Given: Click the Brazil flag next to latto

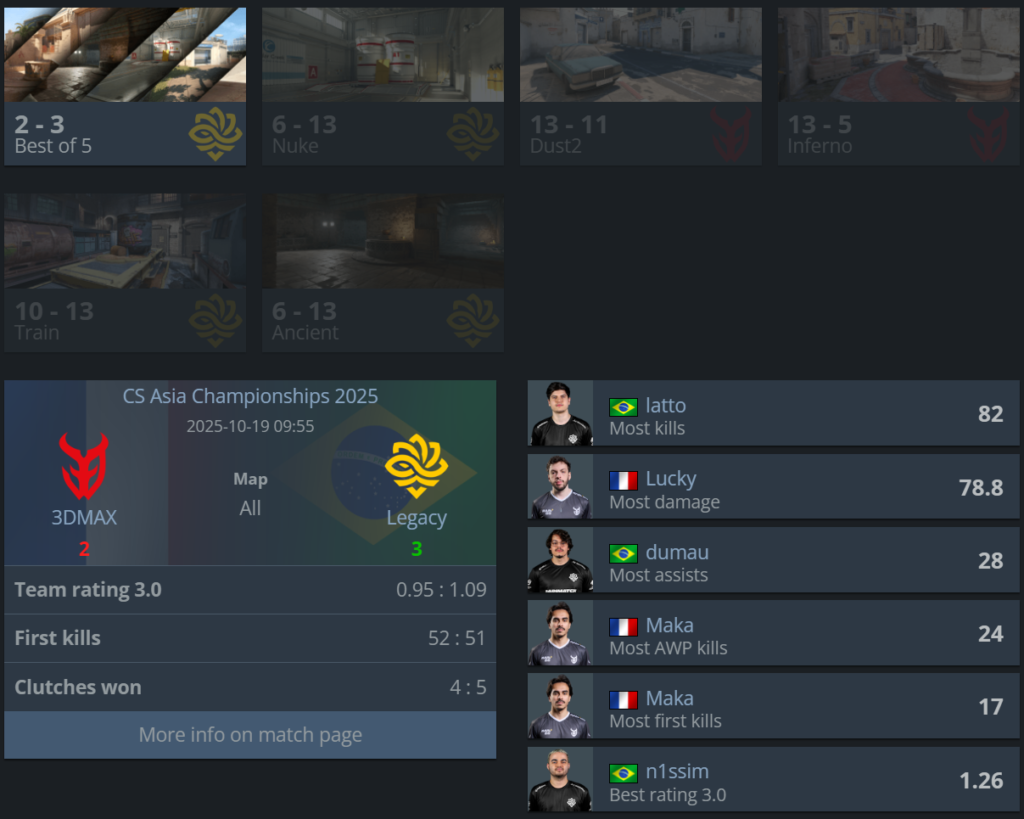Looking at the screenshot, I should (x=623, y=407).
